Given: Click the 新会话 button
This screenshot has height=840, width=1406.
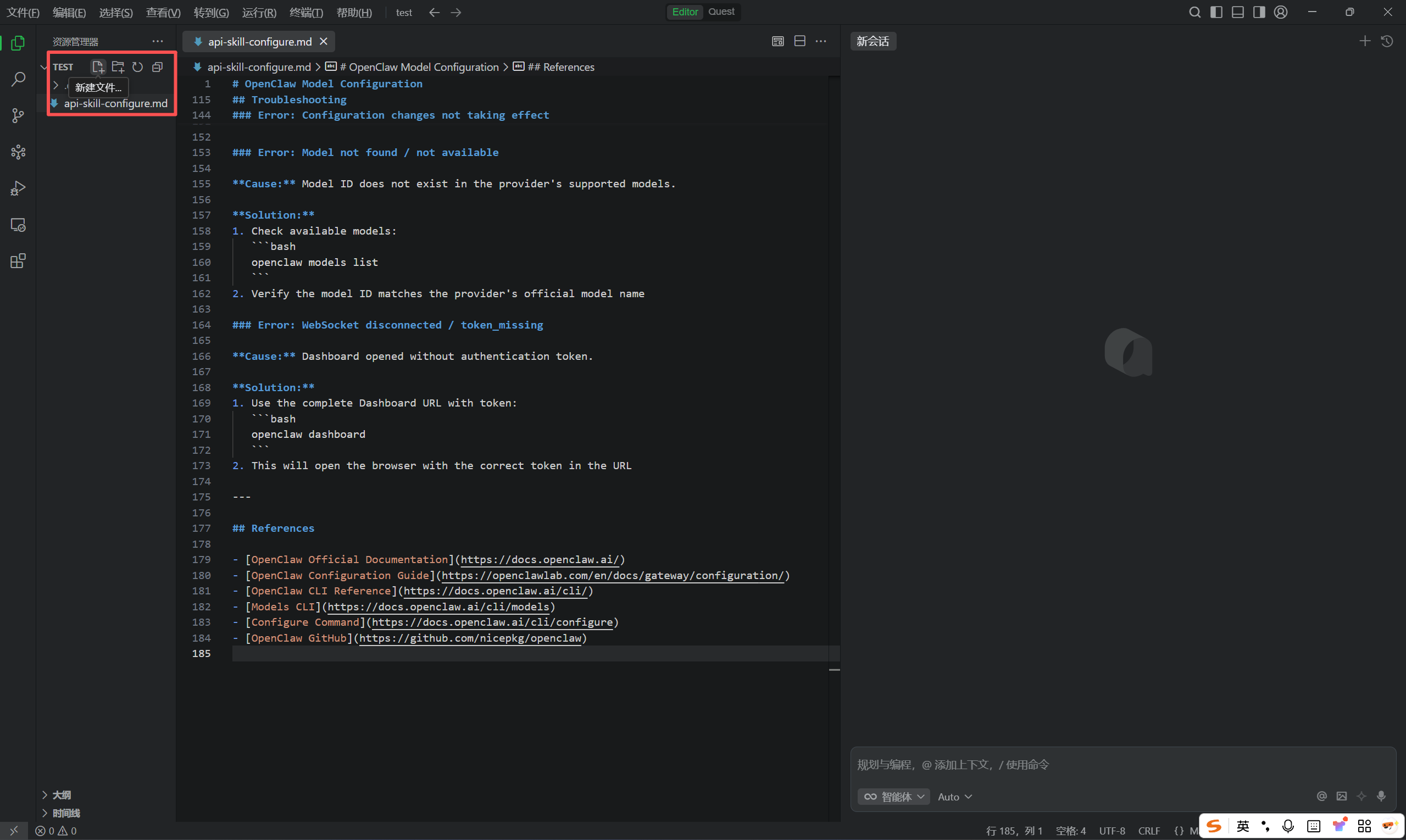Looking at the screenshot, I should tap(873, 41).
